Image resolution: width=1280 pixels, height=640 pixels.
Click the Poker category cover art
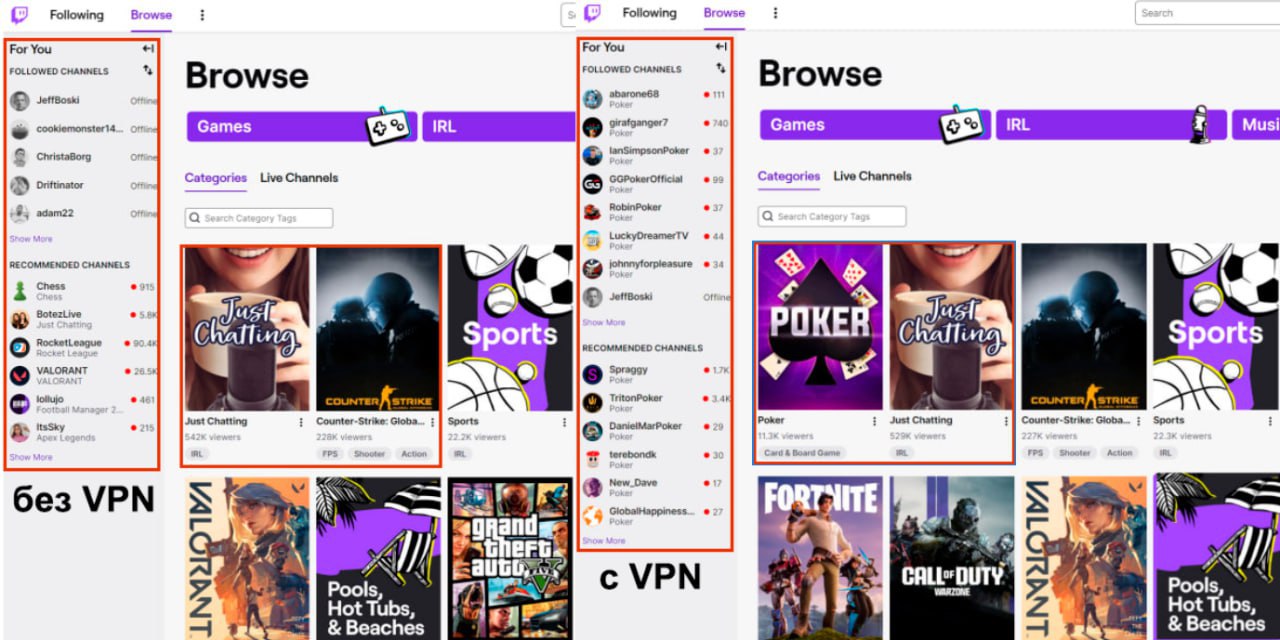pos(819,327)
